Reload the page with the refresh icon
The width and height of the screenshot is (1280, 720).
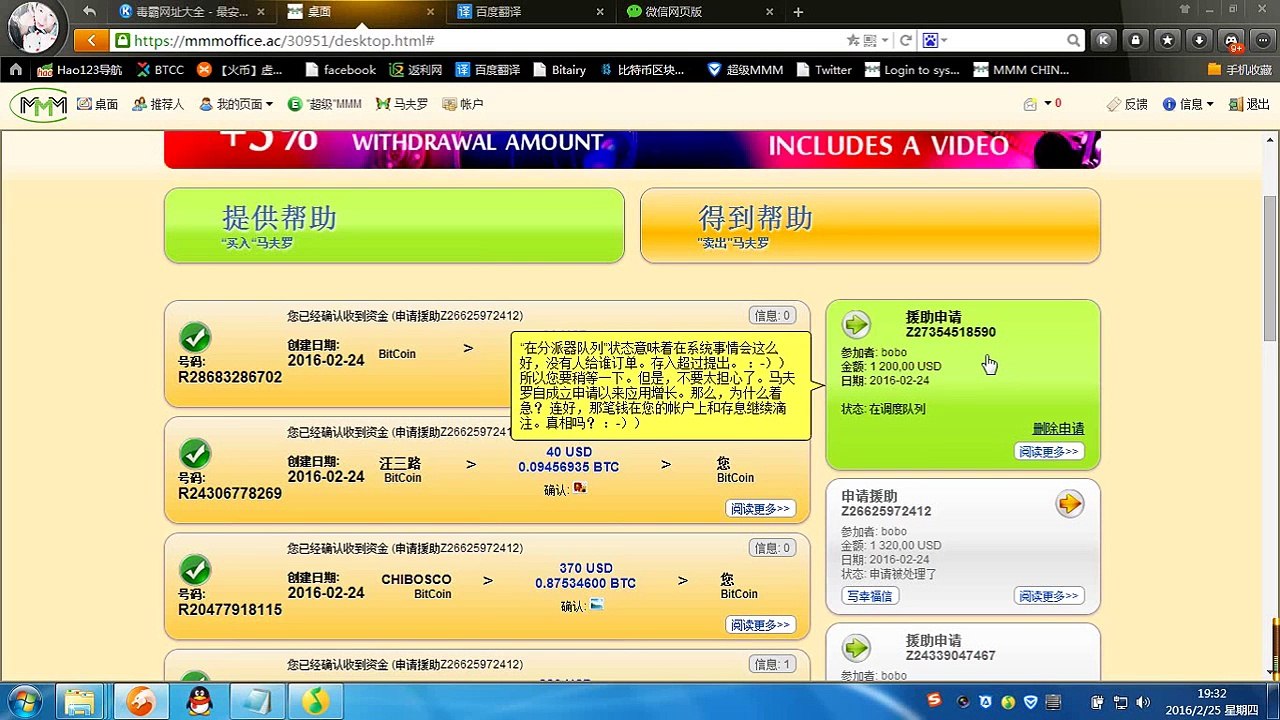tap(906, 41)
